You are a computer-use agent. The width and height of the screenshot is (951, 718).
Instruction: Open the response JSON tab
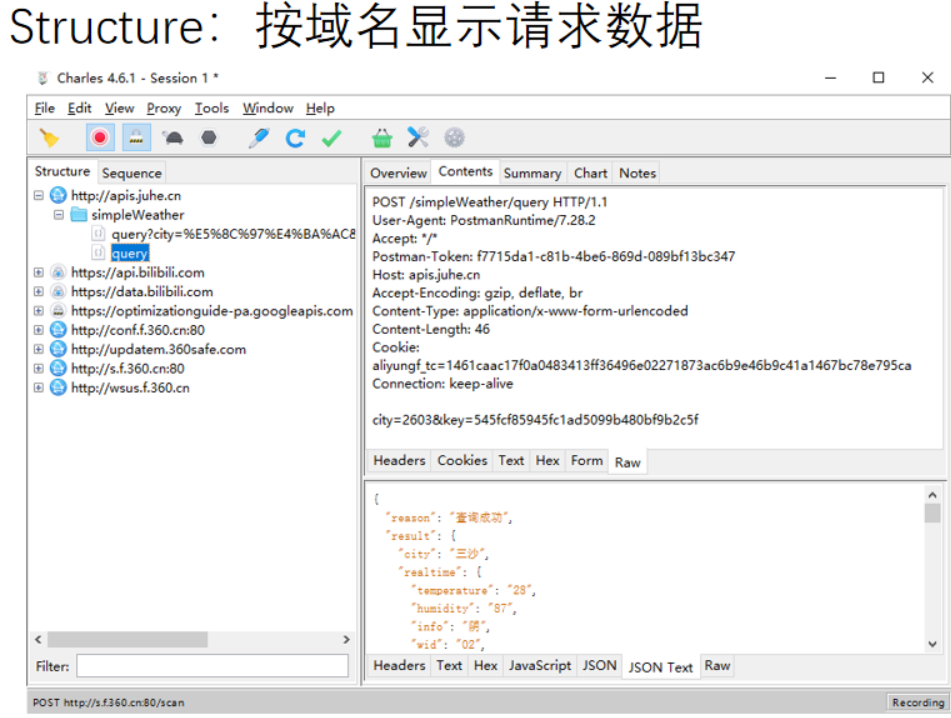[x=599, y=666]
